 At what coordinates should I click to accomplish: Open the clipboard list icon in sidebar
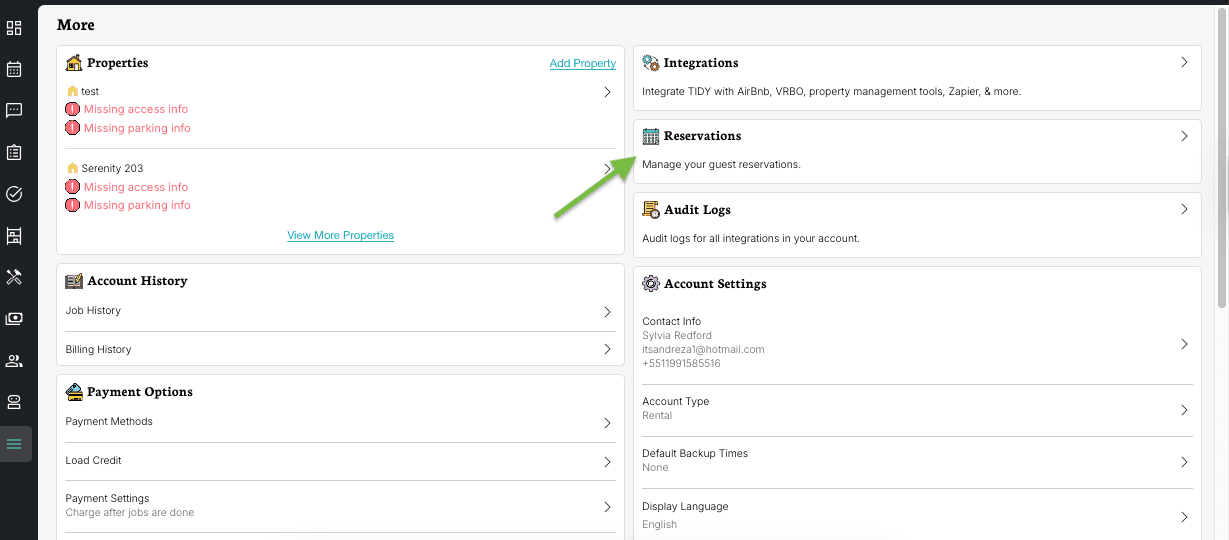14,152
